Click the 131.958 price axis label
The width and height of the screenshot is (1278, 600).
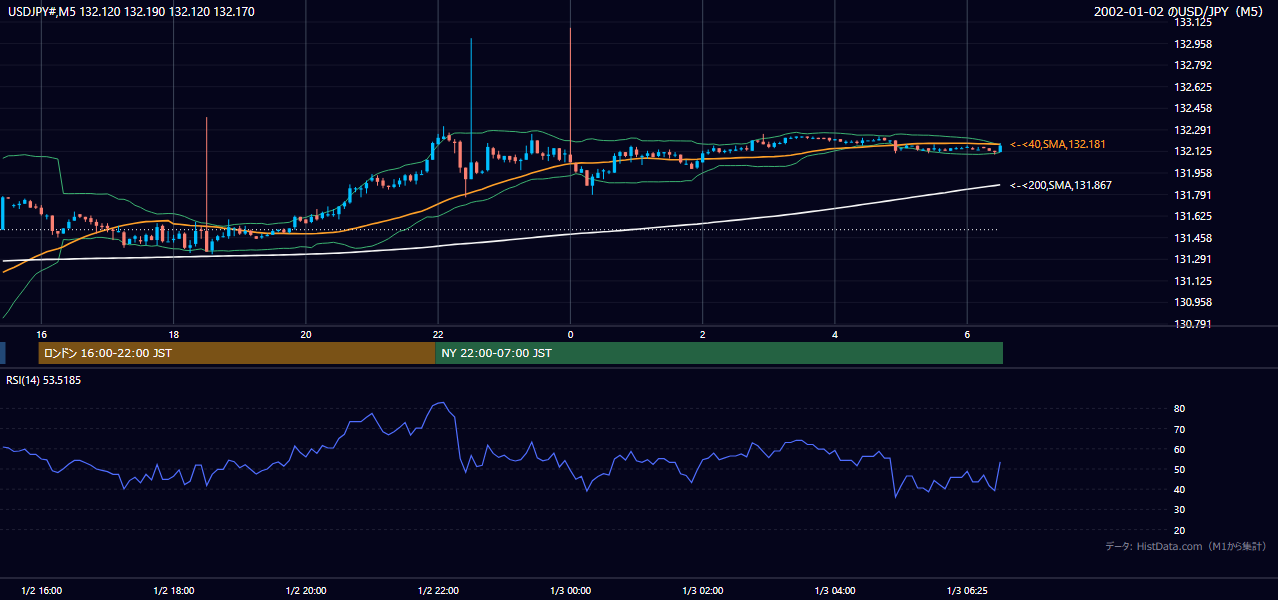tap(1192, 173)
